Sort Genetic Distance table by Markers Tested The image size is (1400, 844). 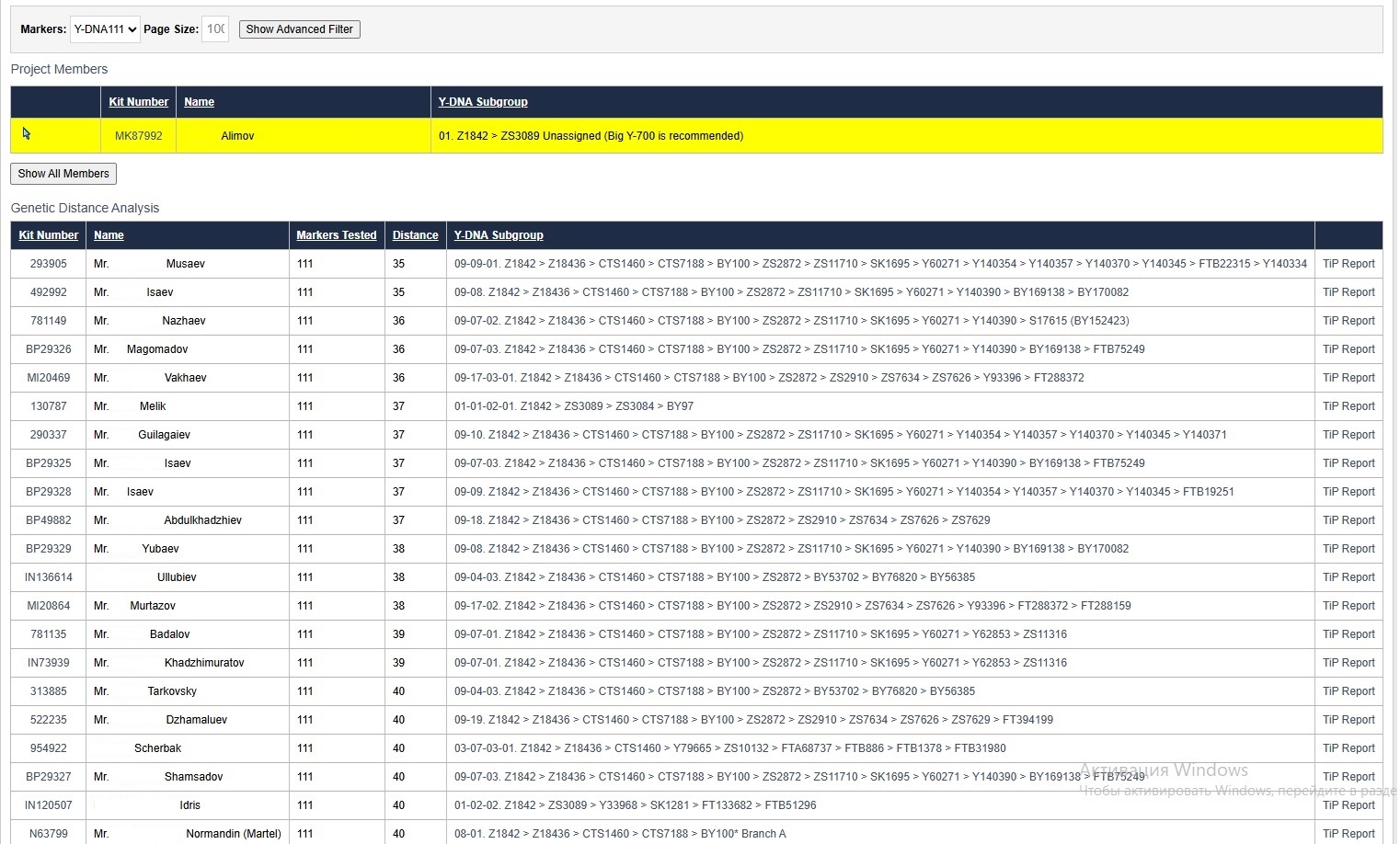[336, 235]
